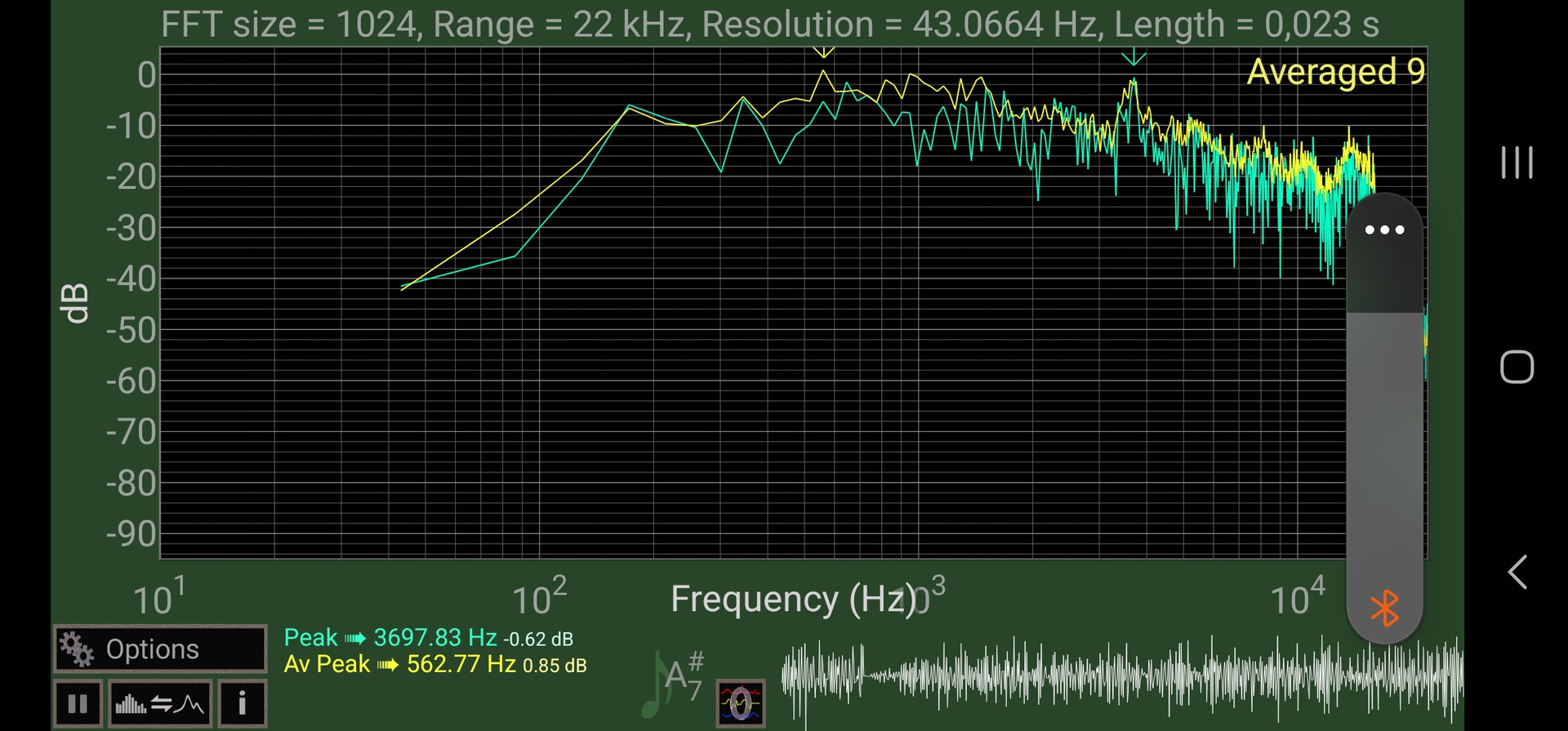Tap the Android recent apps button

click(x=1517, y=162)
